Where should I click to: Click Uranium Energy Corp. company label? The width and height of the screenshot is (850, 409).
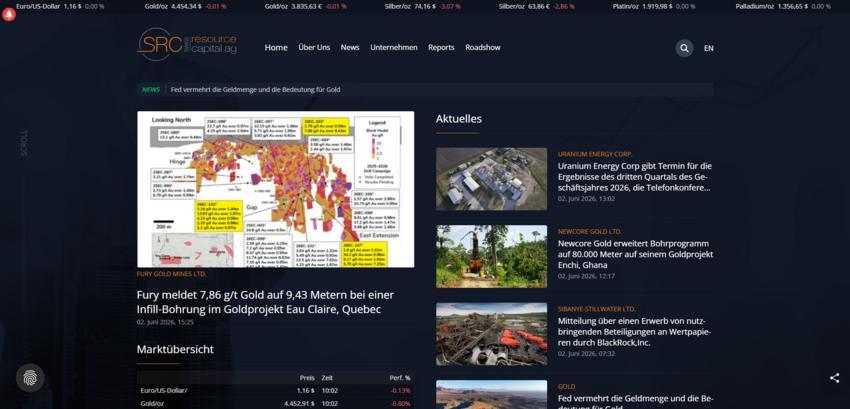[x=595, y=154]
